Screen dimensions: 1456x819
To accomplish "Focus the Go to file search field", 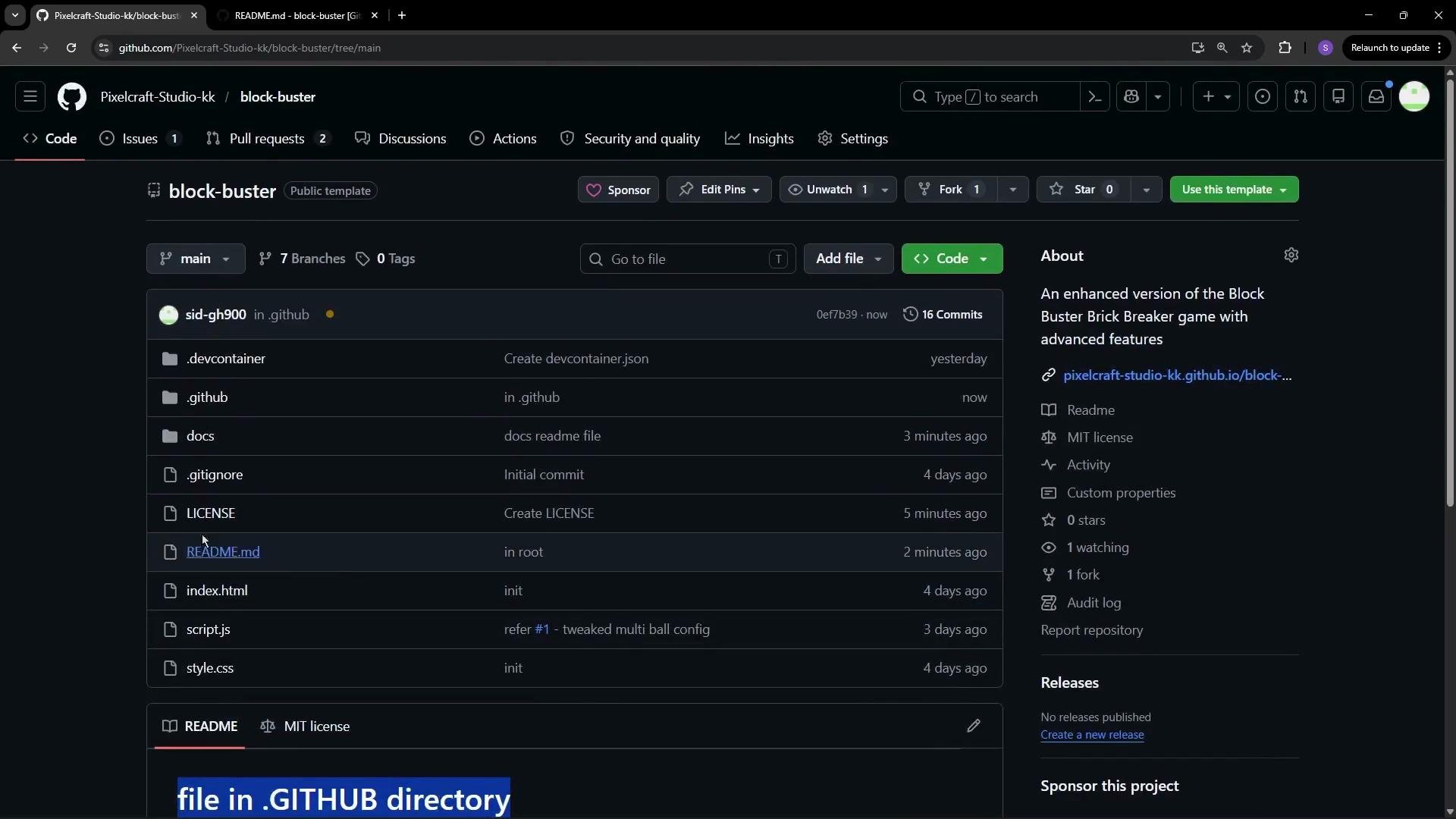I will [688, 259].
